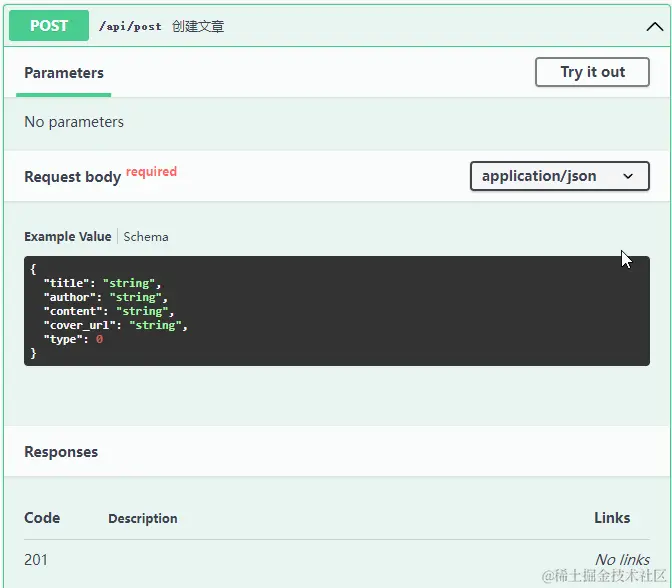The image size is (672, 588).
Task: Click the 创建文章 operation summary text
Action: point(198,27)
